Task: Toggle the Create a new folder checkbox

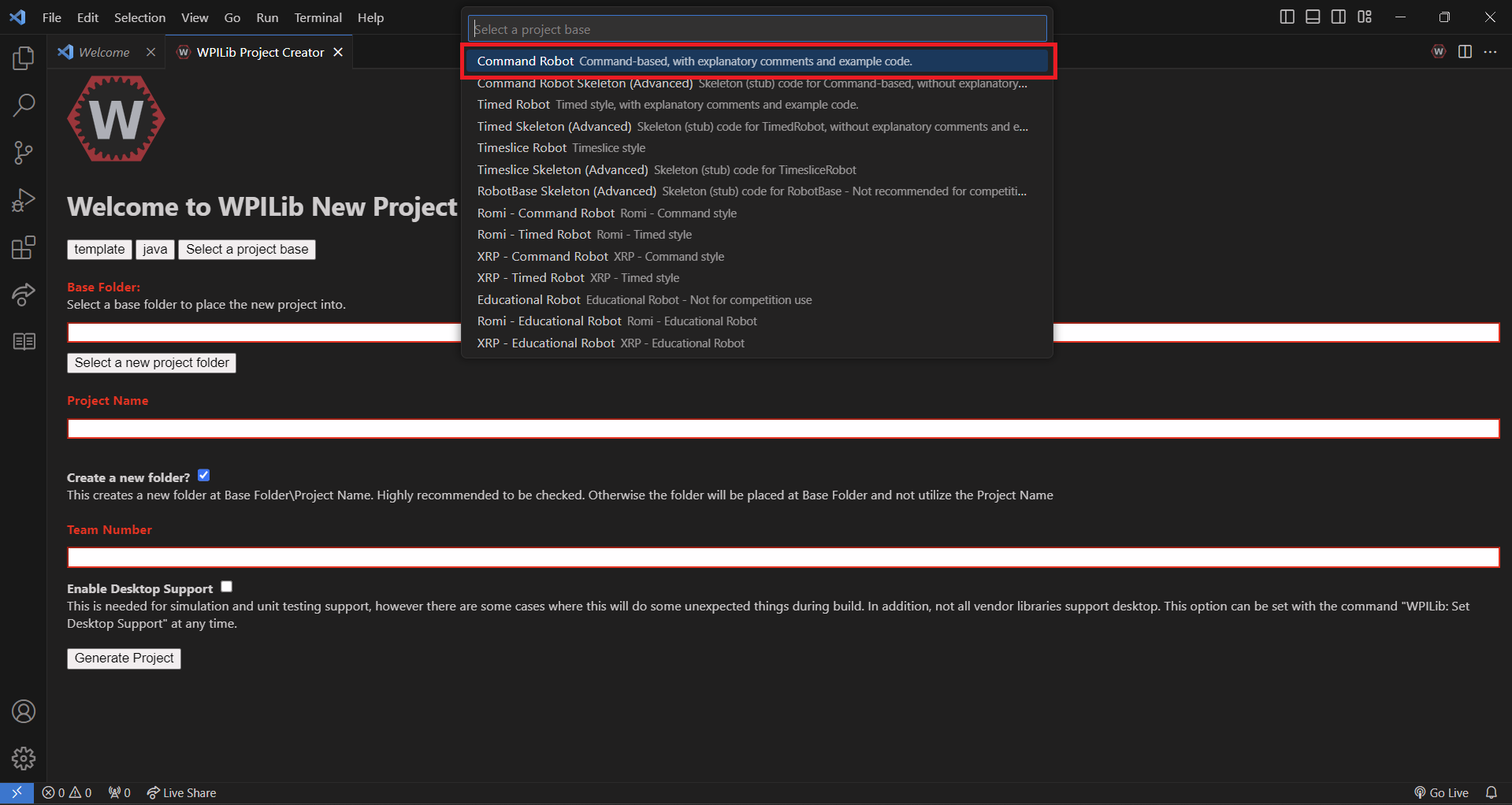Action: click(204, 476)
